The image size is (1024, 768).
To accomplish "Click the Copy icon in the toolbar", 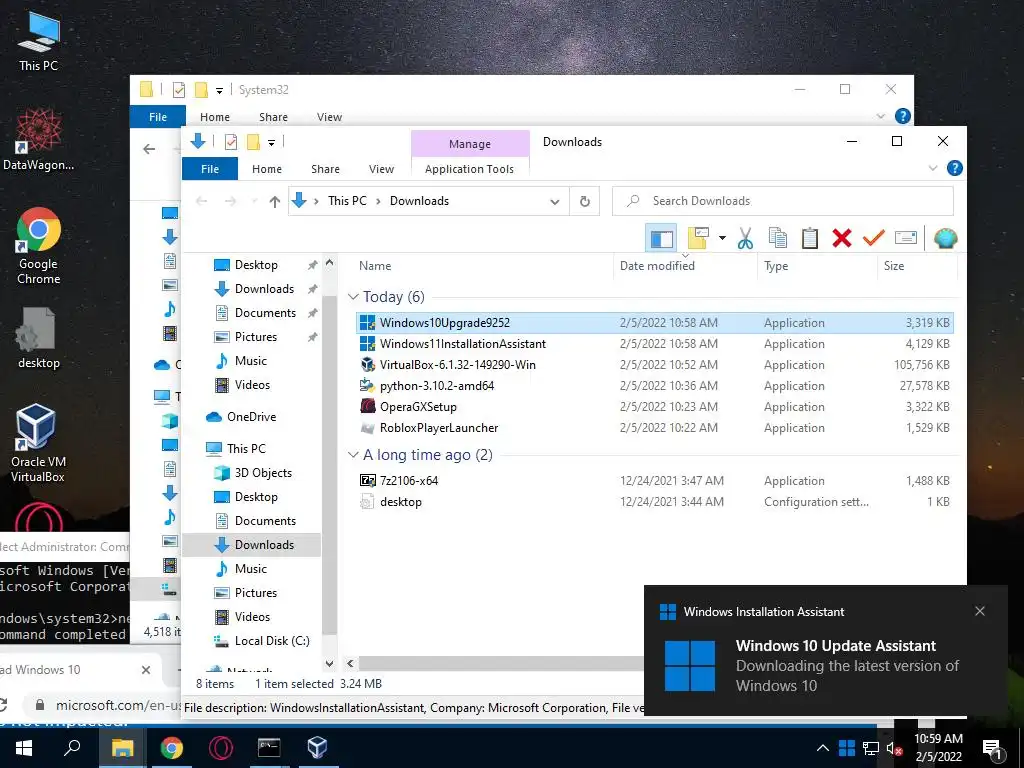I will pos(777,238).
